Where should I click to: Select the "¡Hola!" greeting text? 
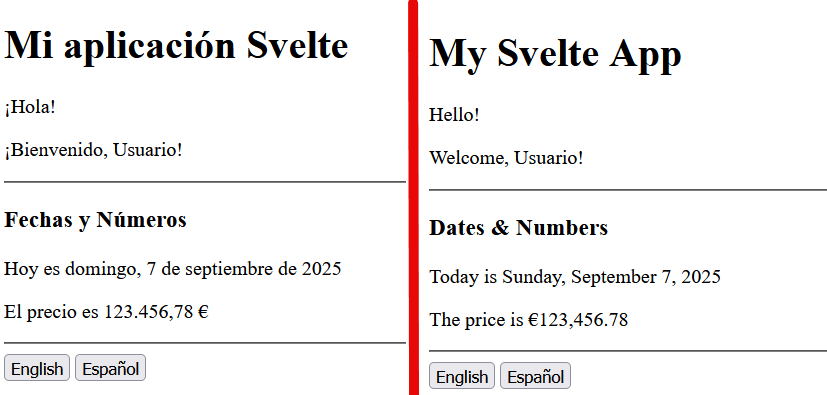tap(30, 107)
